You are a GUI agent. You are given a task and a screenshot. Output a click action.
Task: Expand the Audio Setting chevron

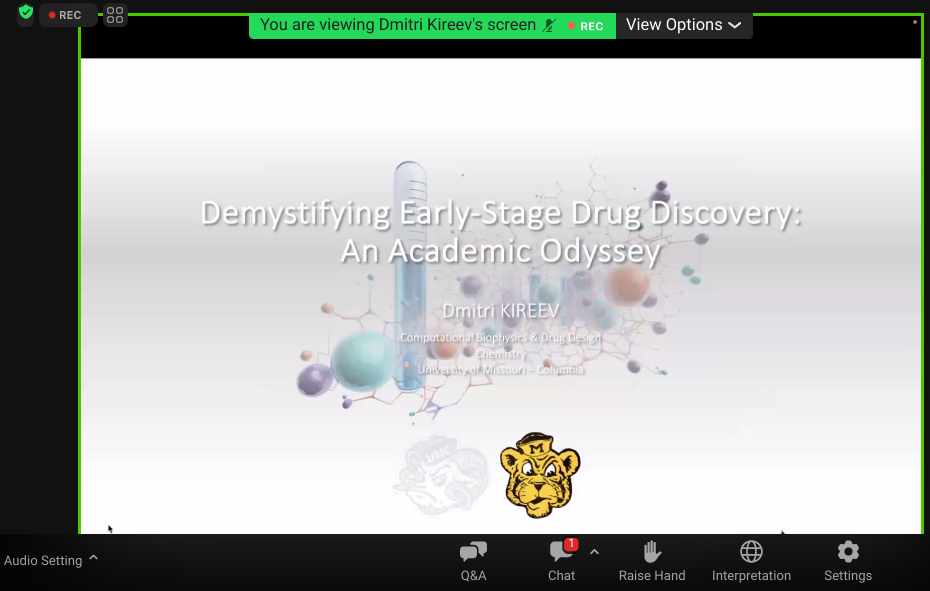pyautogui.click(x=93, y=558)
